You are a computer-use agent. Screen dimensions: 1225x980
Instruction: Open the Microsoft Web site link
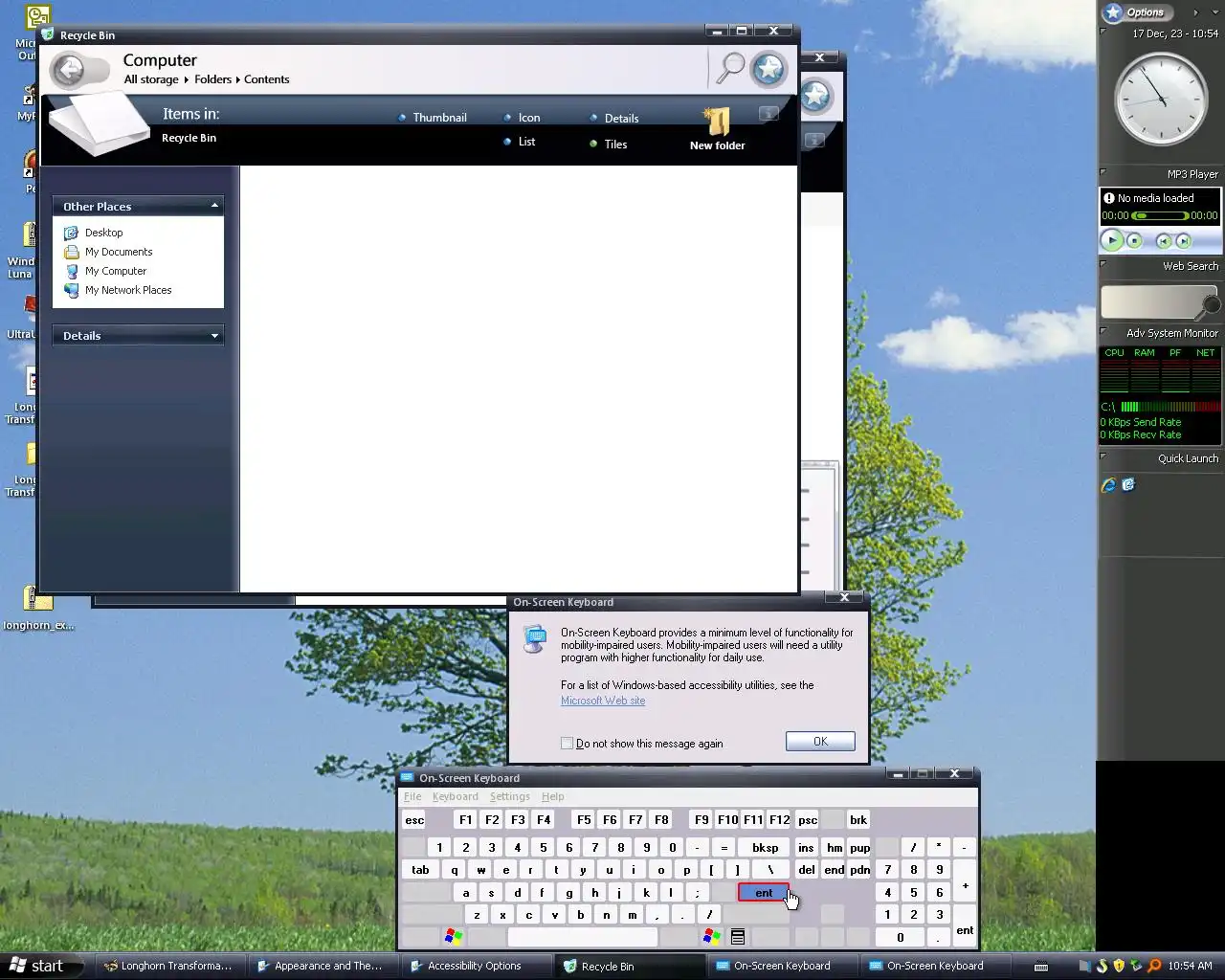[x=603, y=701]
